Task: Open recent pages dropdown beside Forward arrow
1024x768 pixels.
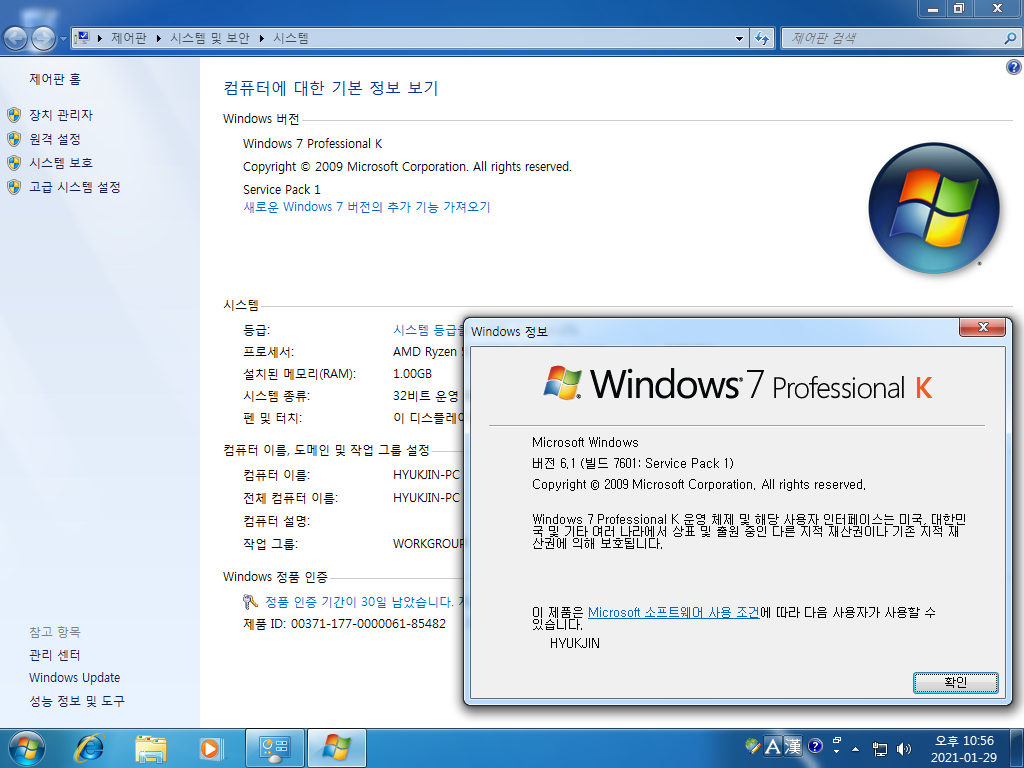Action: pyautogui.click(x=63, y=39)
